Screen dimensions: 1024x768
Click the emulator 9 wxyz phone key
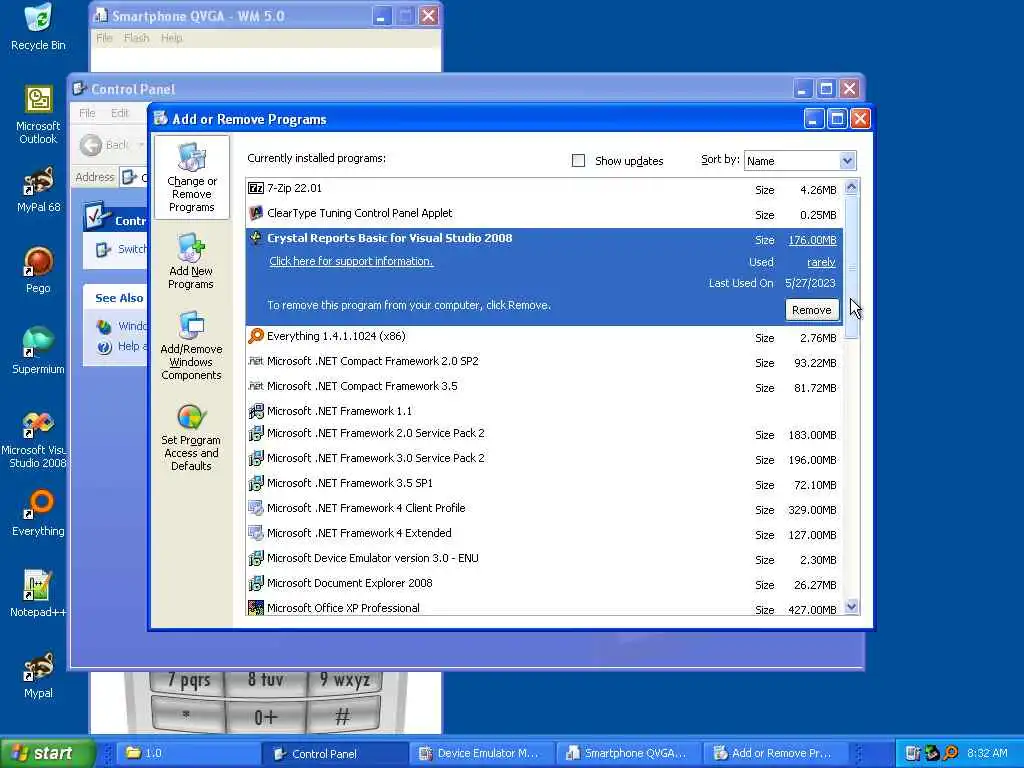click(344, 680)
